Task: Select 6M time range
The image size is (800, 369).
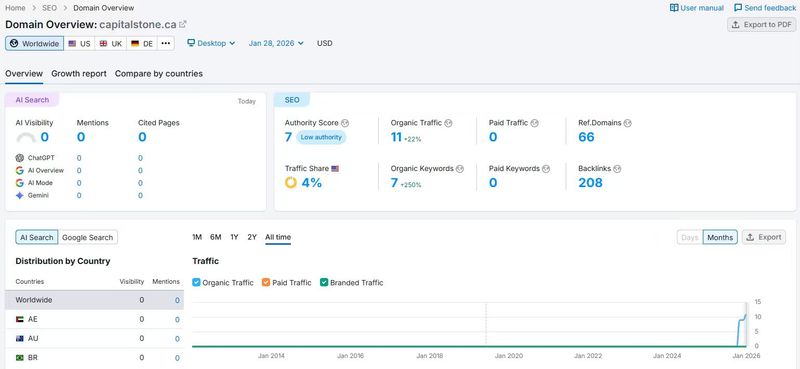Action: pos(216,237)
